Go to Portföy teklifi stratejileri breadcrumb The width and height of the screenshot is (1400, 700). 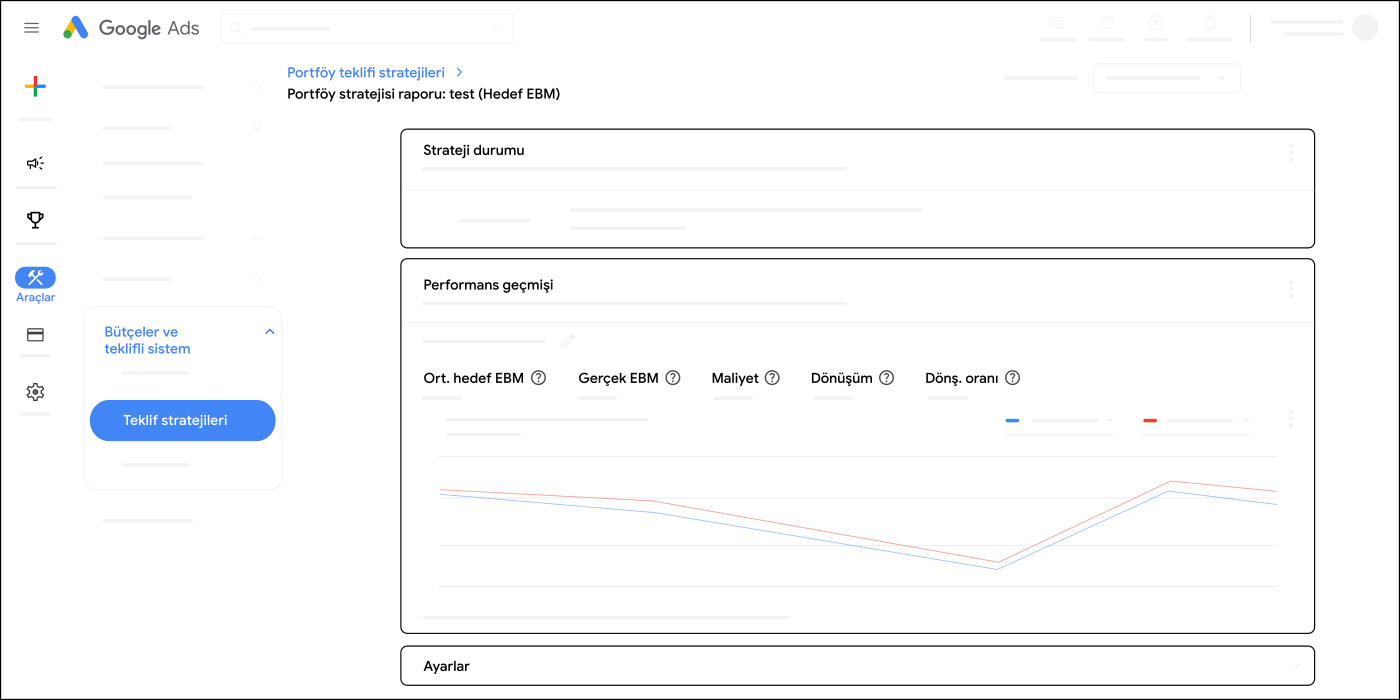(x=366, y=72)
